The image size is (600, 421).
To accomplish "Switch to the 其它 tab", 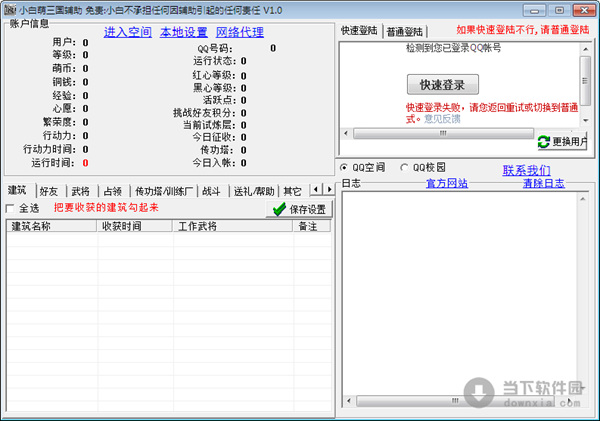I will pos(293,191).
